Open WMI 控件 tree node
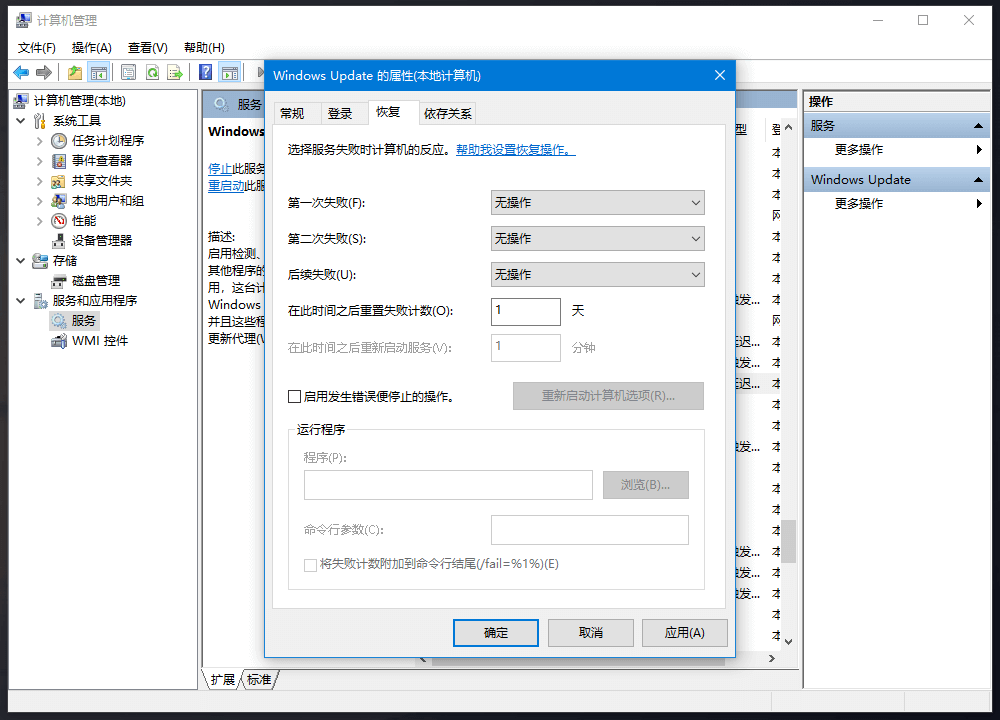The width and height of the screenshot is (1000, 720). pyautogui.click(x=99, y=341)
